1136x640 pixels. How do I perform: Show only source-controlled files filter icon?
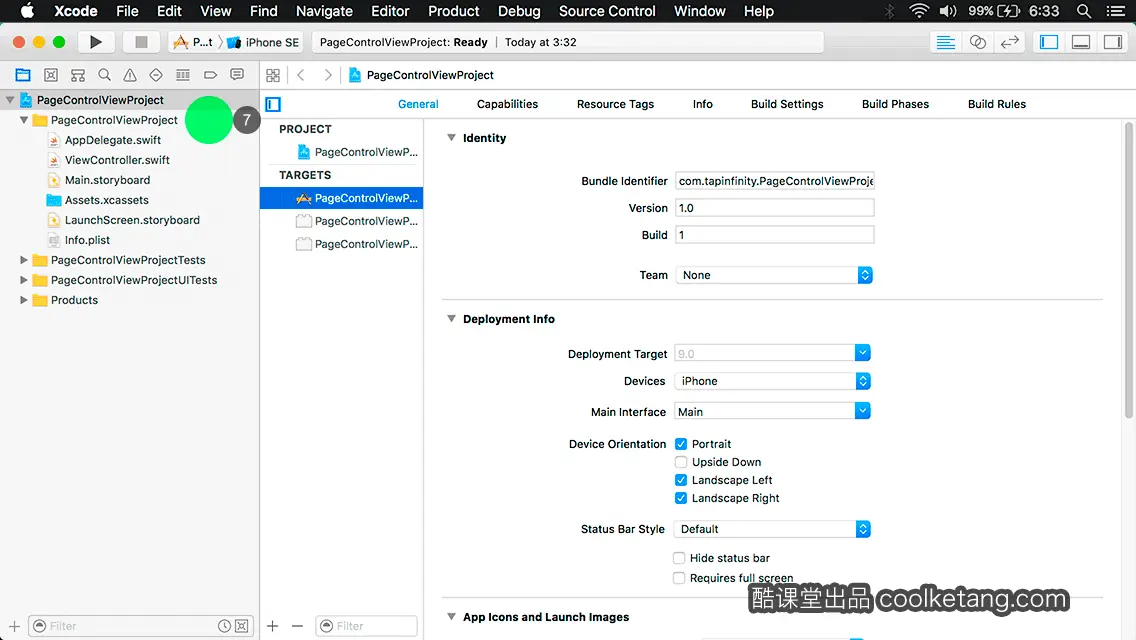(242, 626)
